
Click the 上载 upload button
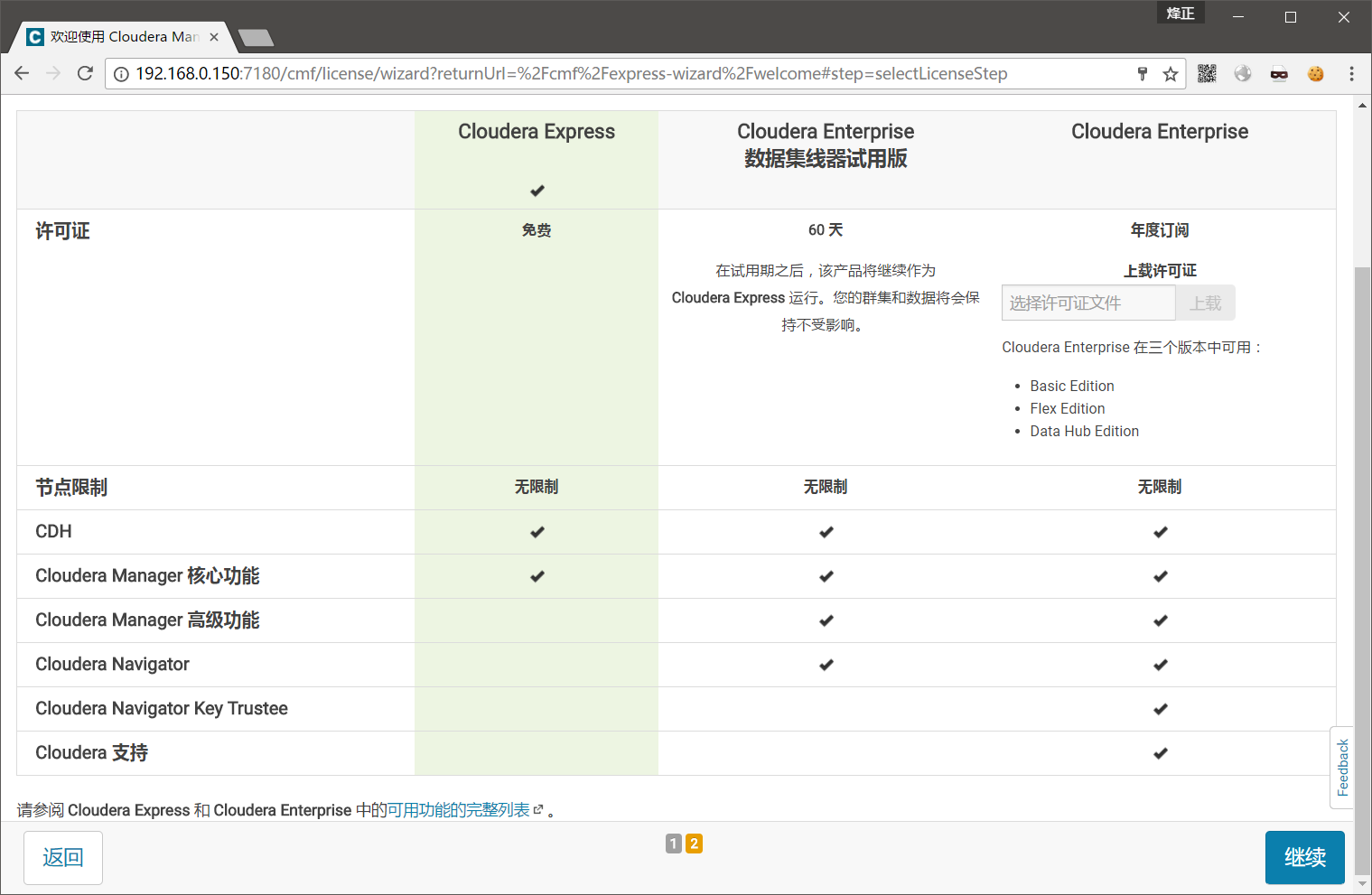(1205, 303)
